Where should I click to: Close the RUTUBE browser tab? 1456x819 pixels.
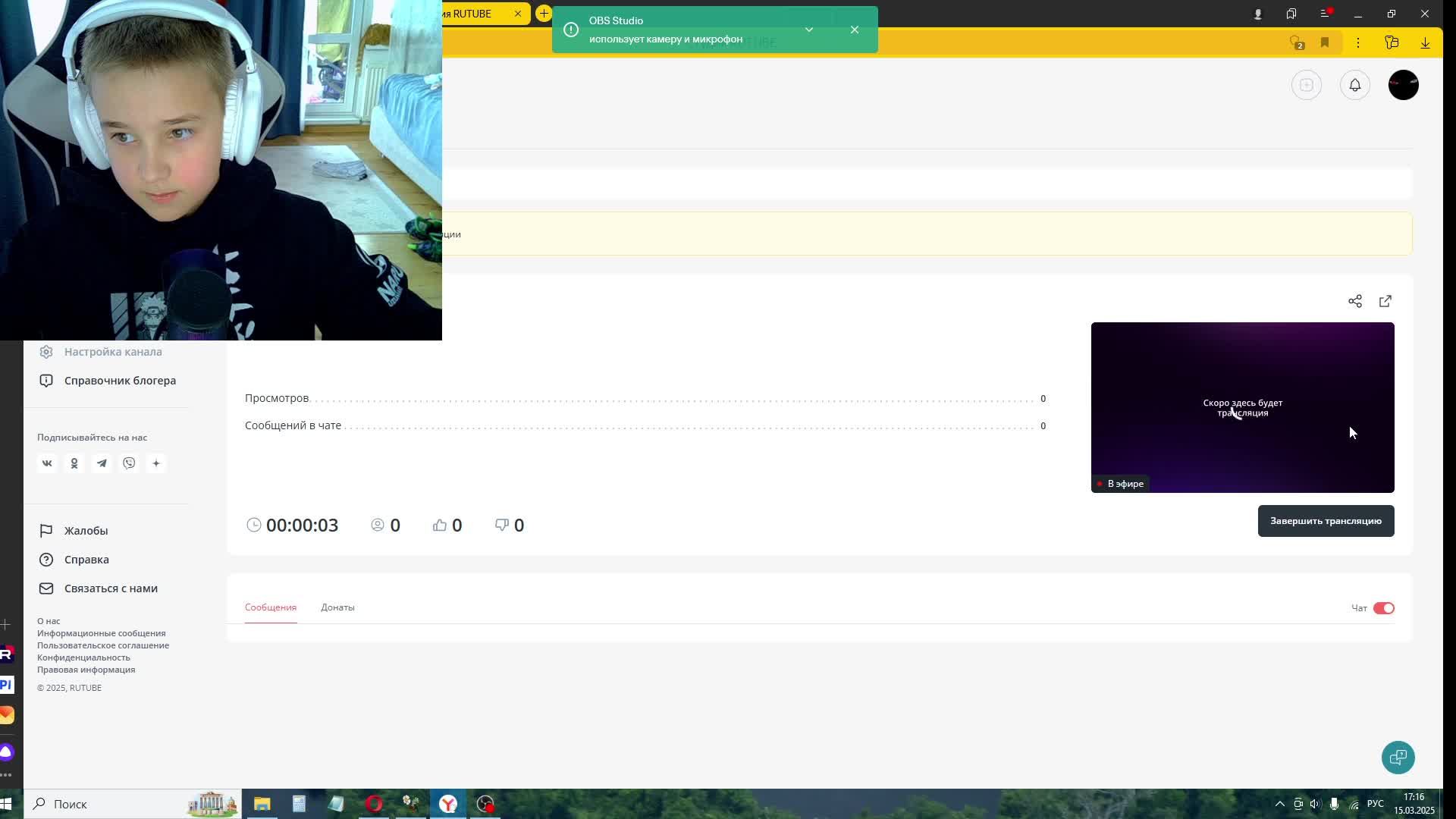[518, 14]
